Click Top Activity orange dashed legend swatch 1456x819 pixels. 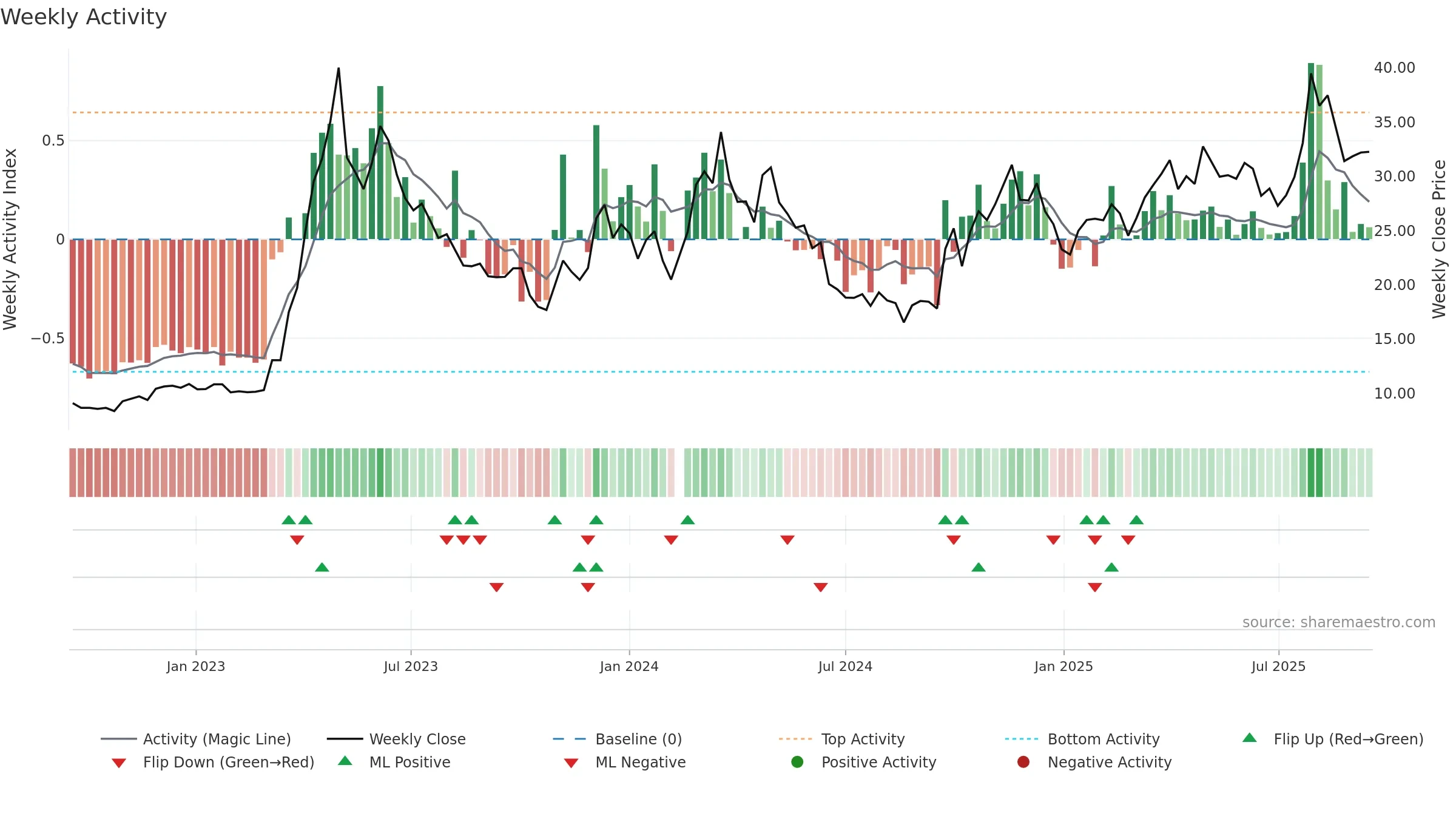795,739
